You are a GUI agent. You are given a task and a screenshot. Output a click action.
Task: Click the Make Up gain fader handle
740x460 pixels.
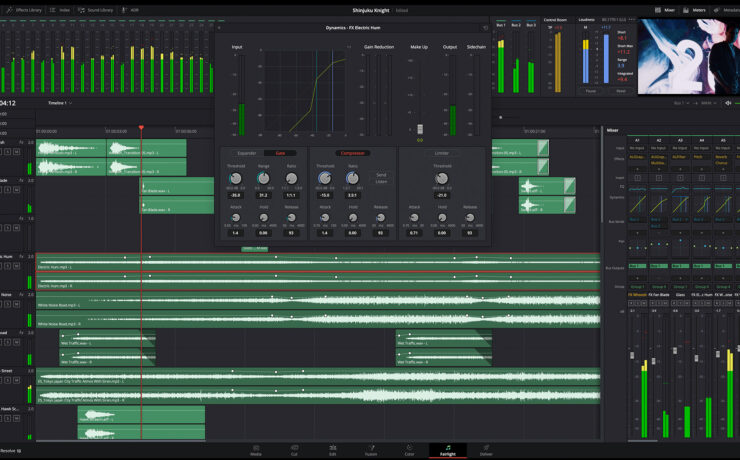[420, 129]
